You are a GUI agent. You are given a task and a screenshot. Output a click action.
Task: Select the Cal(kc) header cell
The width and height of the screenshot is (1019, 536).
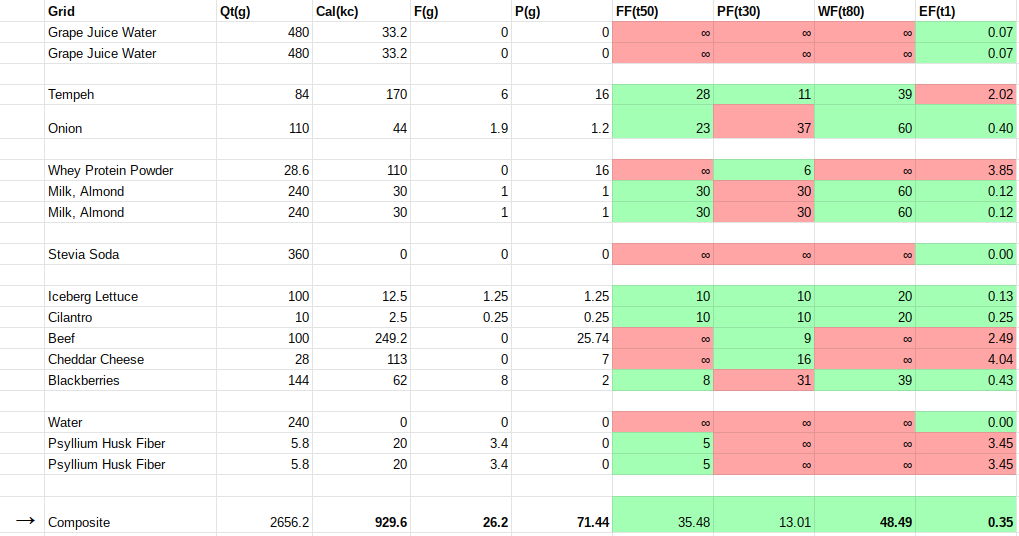[x=337, y=11]
